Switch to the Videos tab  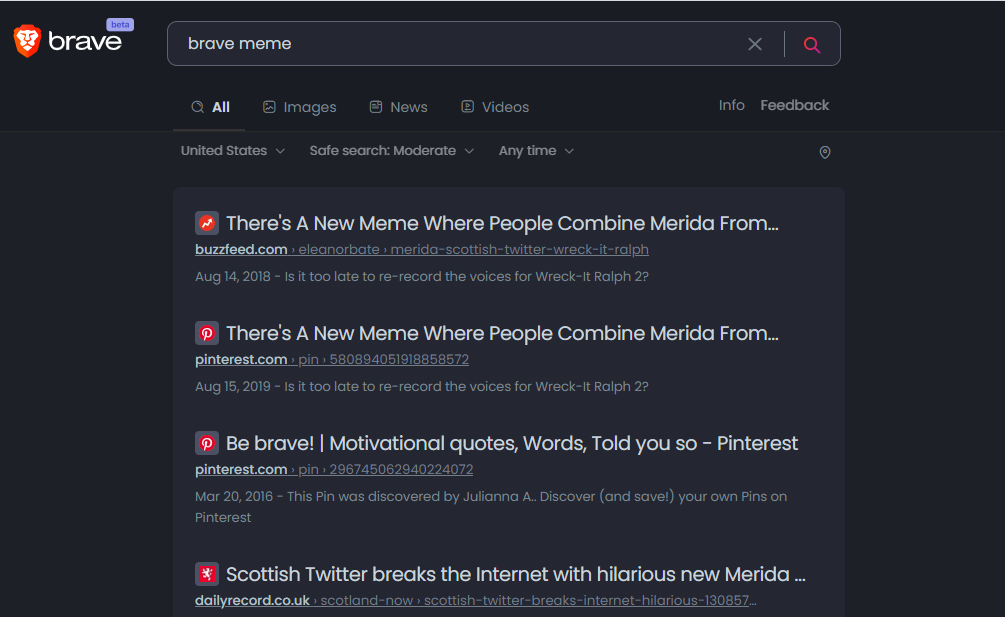[x=495, y=107]
